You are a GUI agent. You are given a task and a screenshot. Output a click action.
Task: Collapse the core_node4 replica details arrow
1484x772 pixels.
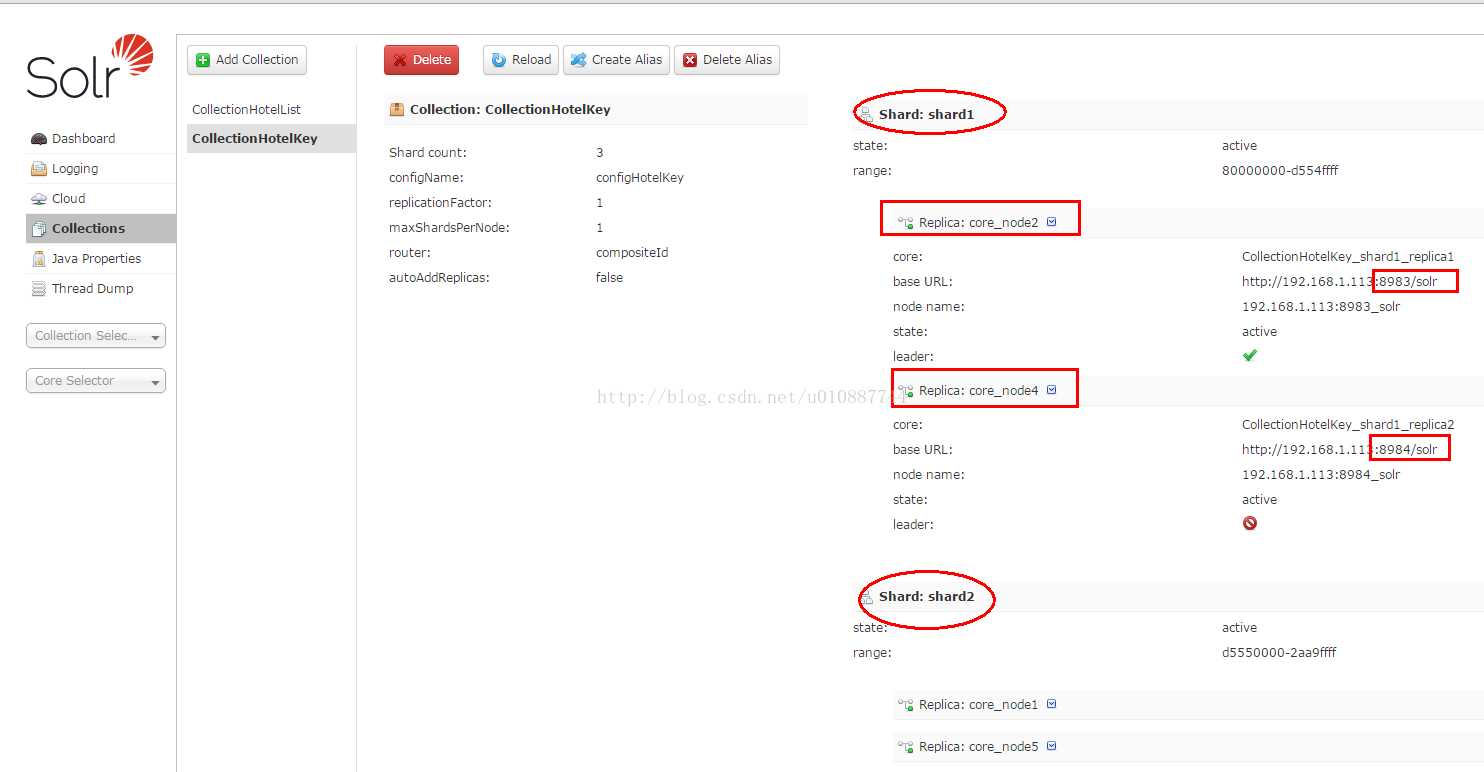pos(1051,390)
